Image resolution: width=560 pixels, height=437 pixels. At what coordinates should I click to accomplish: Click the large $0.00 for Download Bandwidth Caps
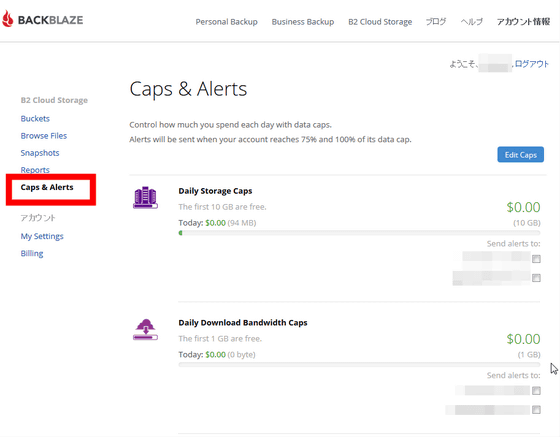pyautogui.click(x=523, y=339)
